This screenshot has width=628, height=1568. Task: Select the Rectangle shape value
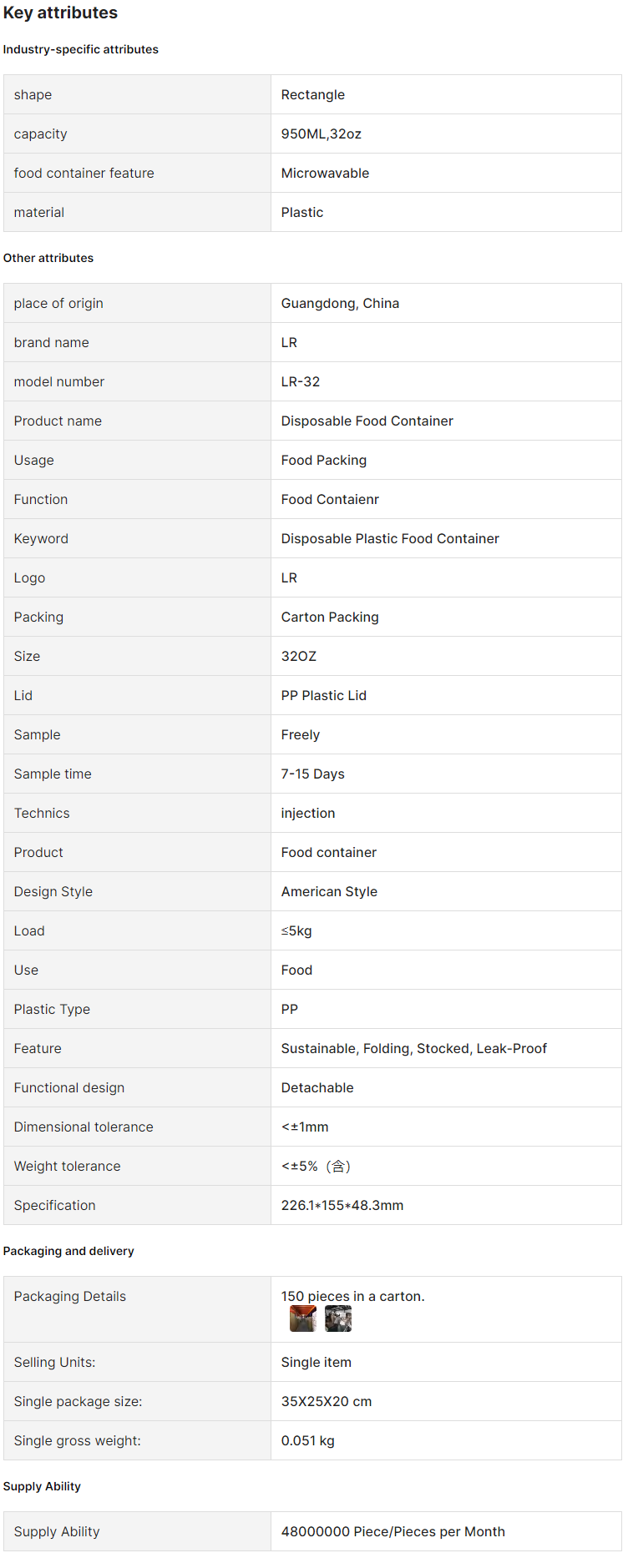[x=313, y=94]
